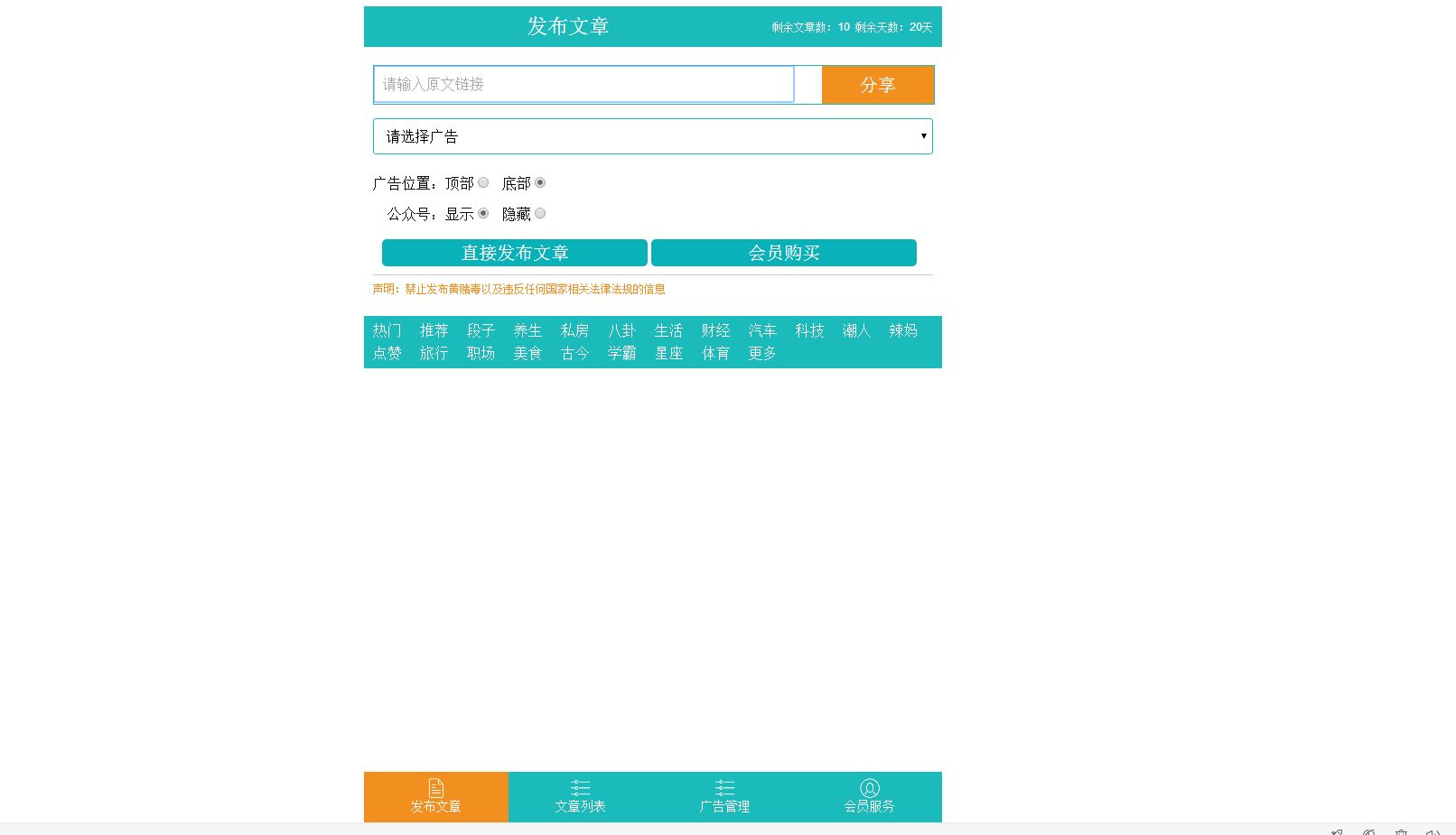Screen dimensions: 1456x835
Task: Click the orange 声明 disclaimer text
Action: point(518,289)
